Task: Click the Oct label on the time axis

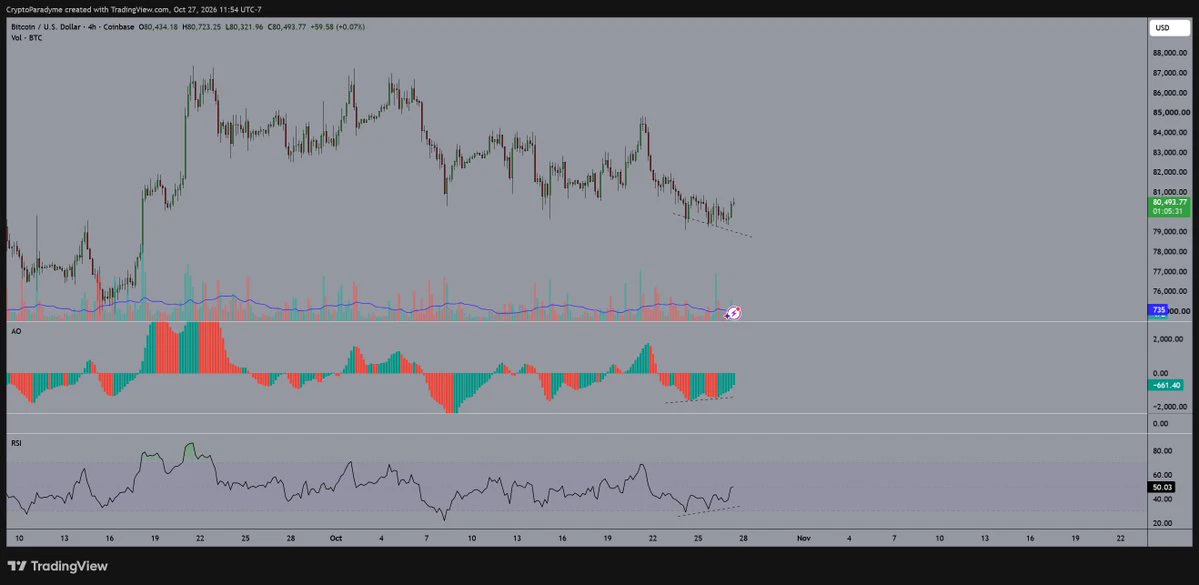Action: point(335,538)
